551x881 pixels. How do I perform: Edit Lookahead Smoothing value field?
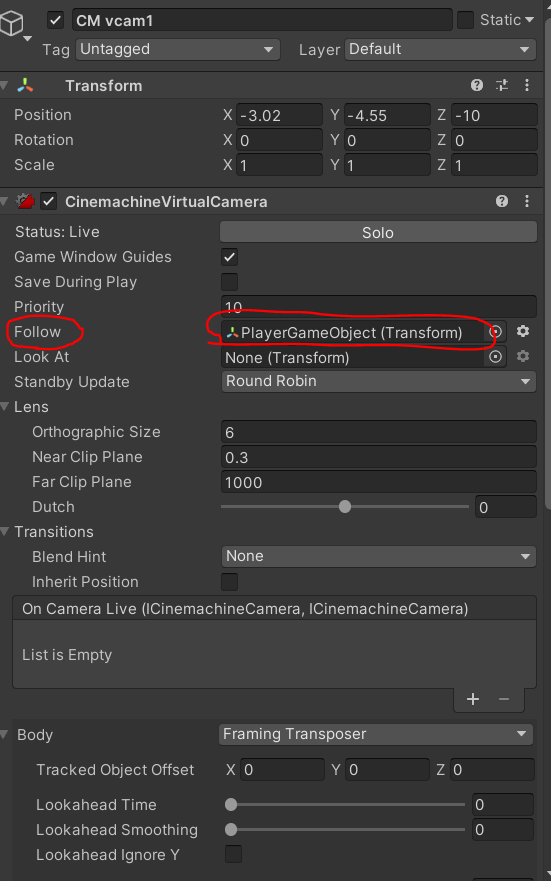[503, 829]
